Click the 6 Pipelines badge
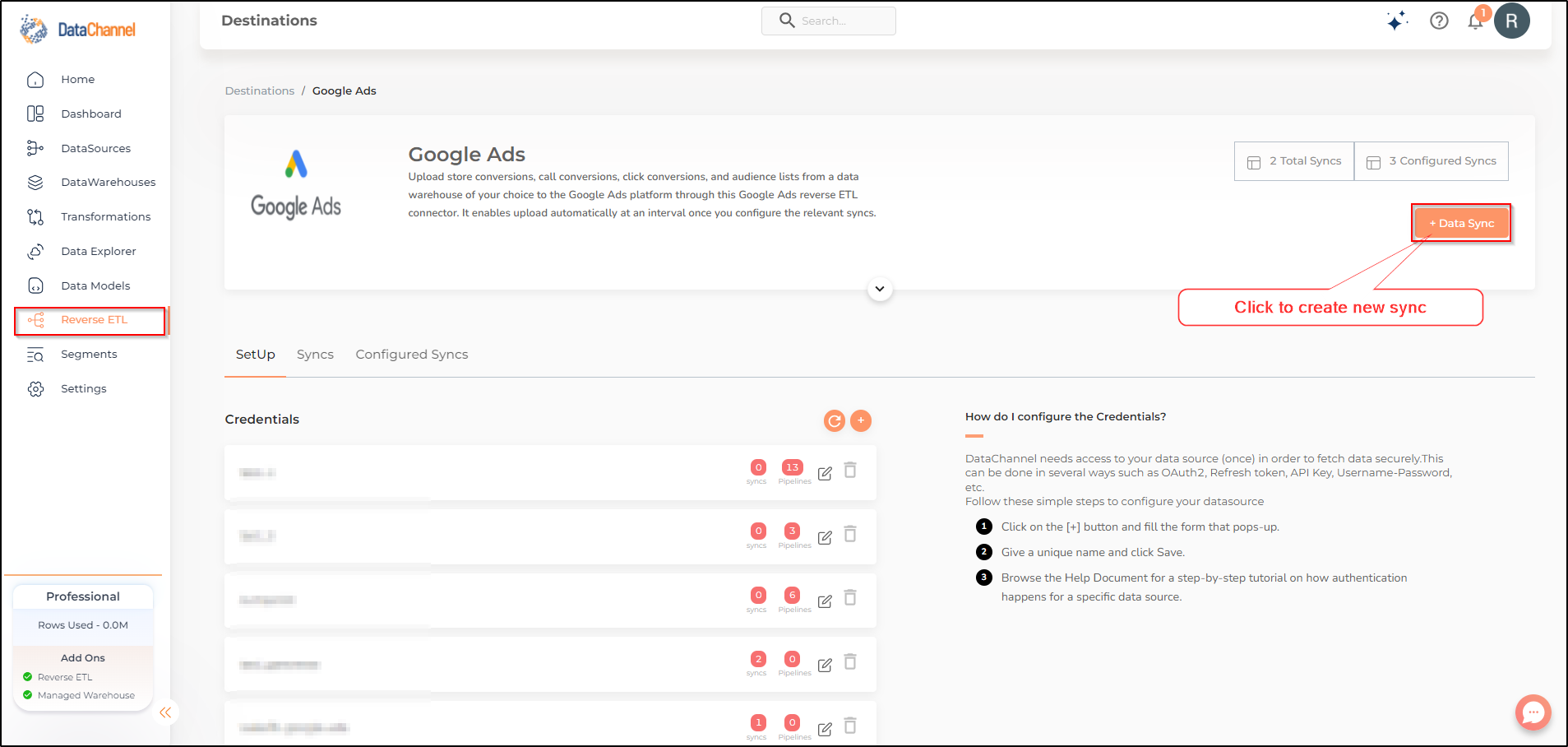This screenshot has height=747, width=1568. tap(793, 595)
